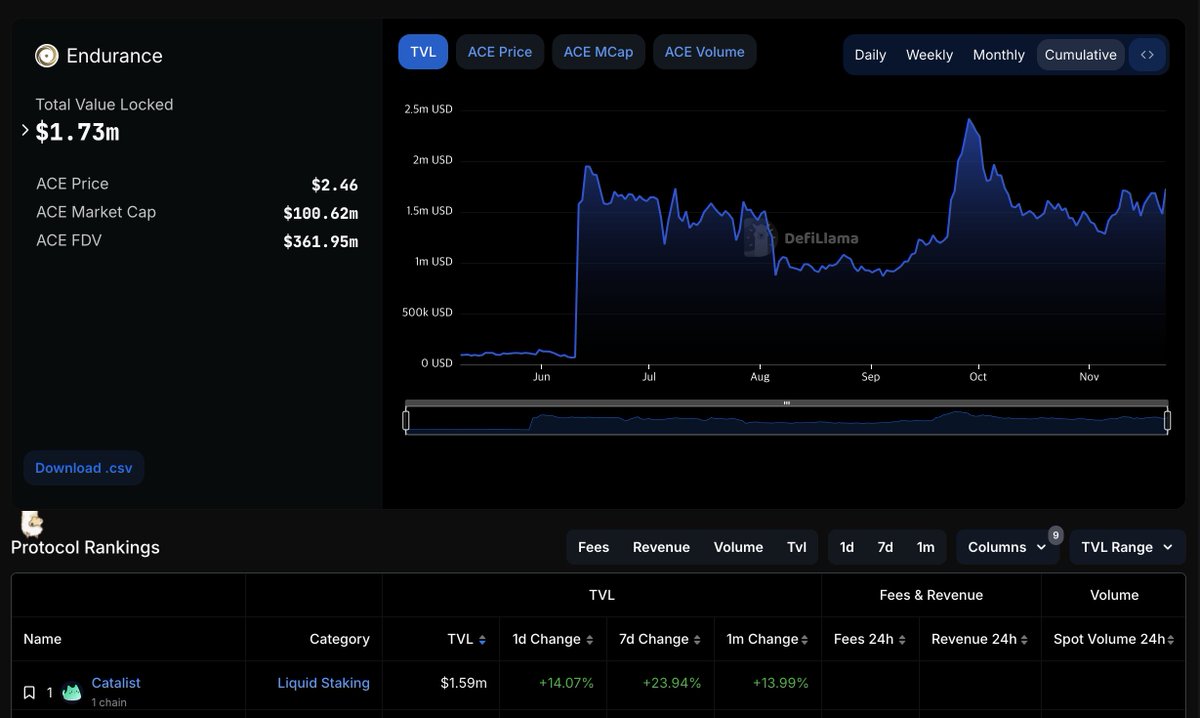Open the embed chart code icon
Screen dimensions: 1200x718
pyautogui.click(x=1147, y=54)
